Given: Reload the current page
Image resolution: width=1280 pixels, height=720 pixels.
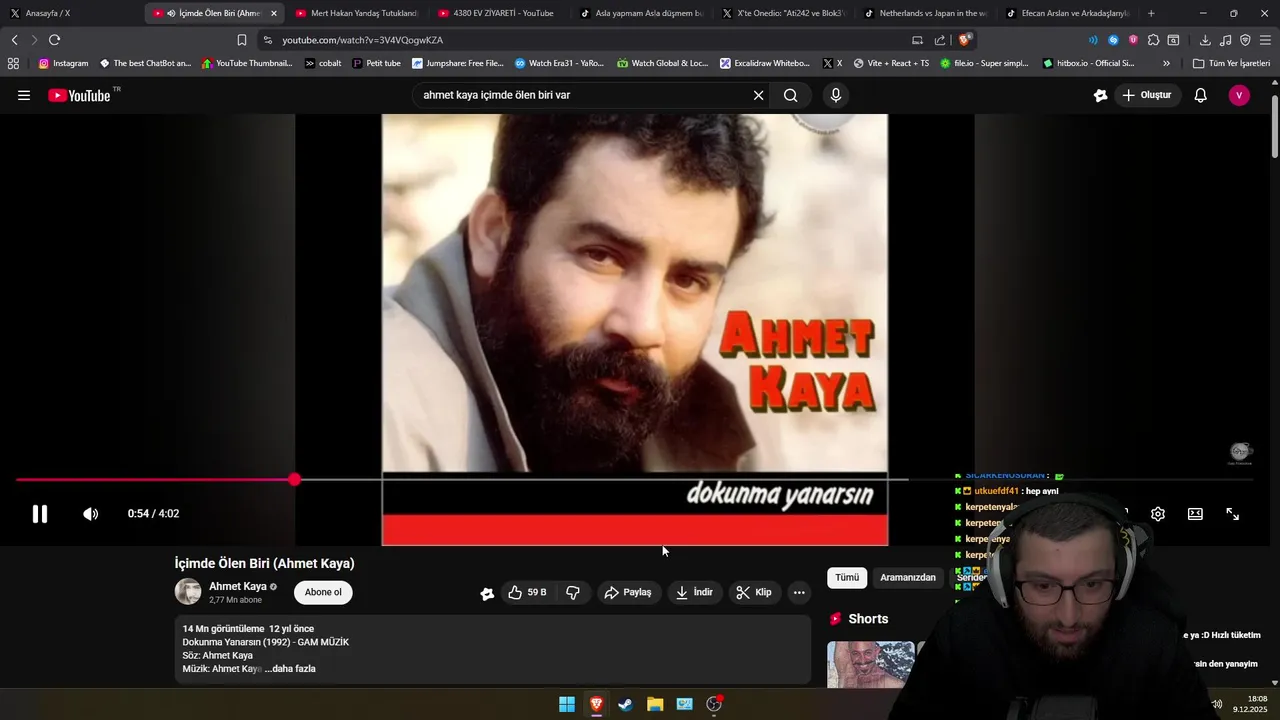Looking at the screenshot, I should coord(54,40).
